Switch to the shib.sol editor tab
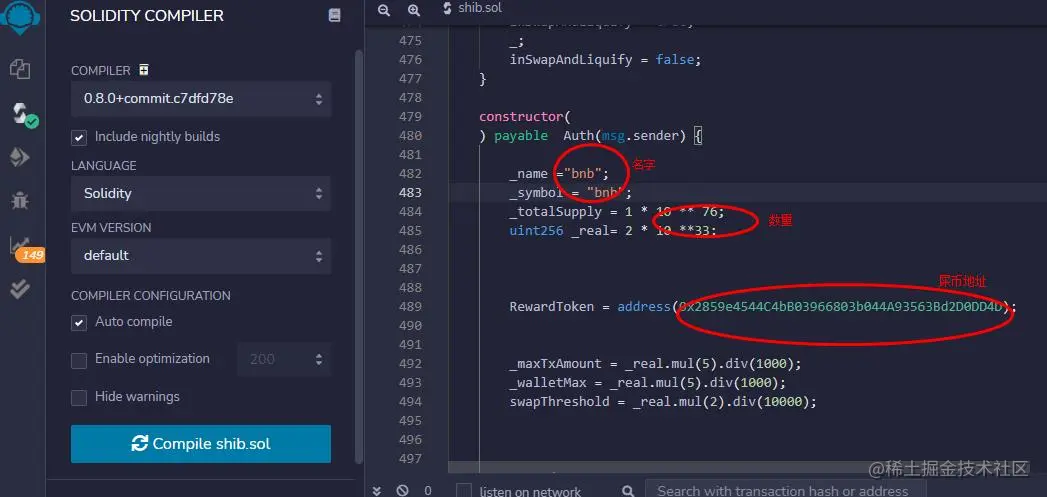This screenshot has width=1047, height=497. pos(472,9)
